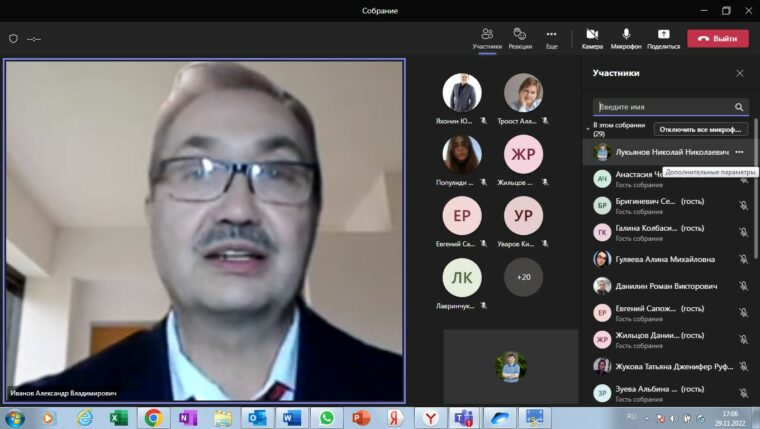The height and width of the screenshot is (429, 760).
Task: Select participant Гуляева Алина Михайловна in list
Action: pyautogui.click(x=665, y=259)
